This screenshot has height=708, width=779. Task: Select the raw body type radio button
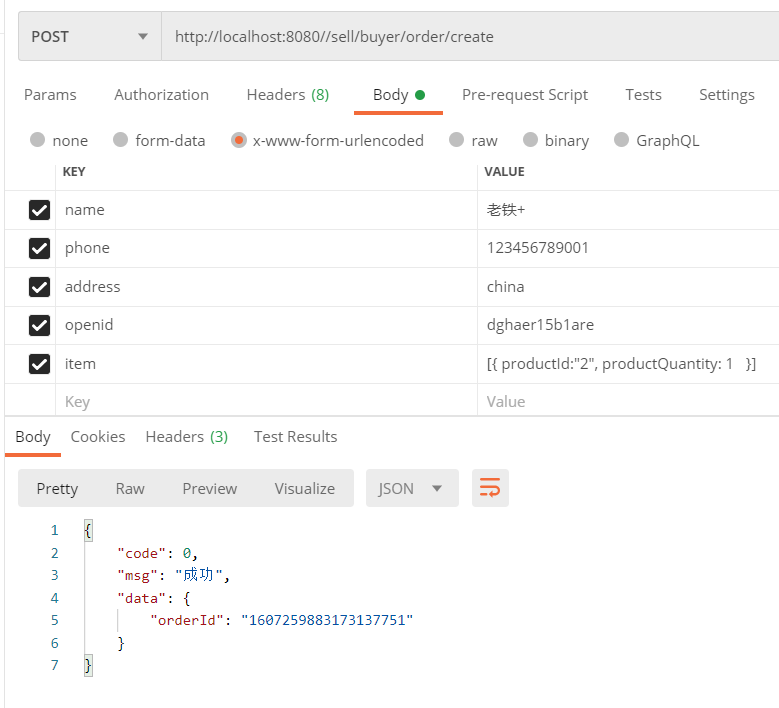(456, 140)
